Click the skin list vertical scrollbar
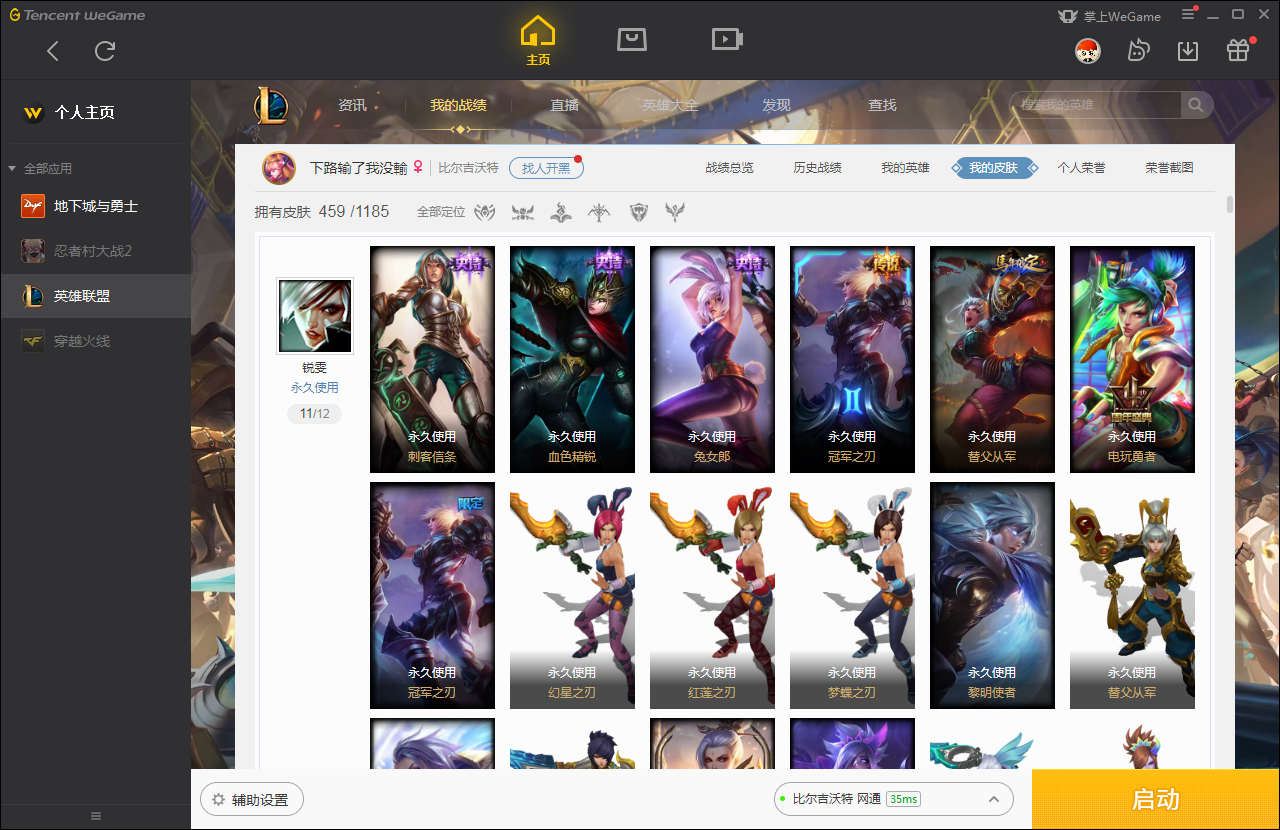 (x=1230, y=205)
